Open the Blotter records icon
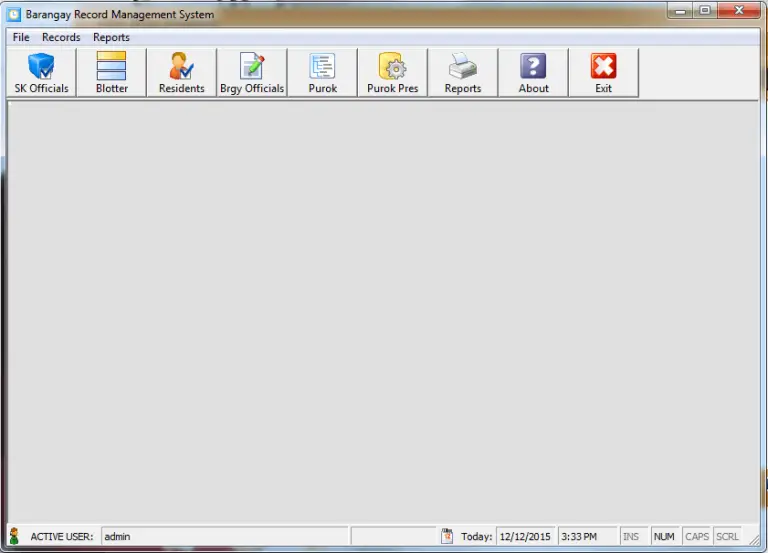Screen dimensions: 768x553 (x=112, y=72)
